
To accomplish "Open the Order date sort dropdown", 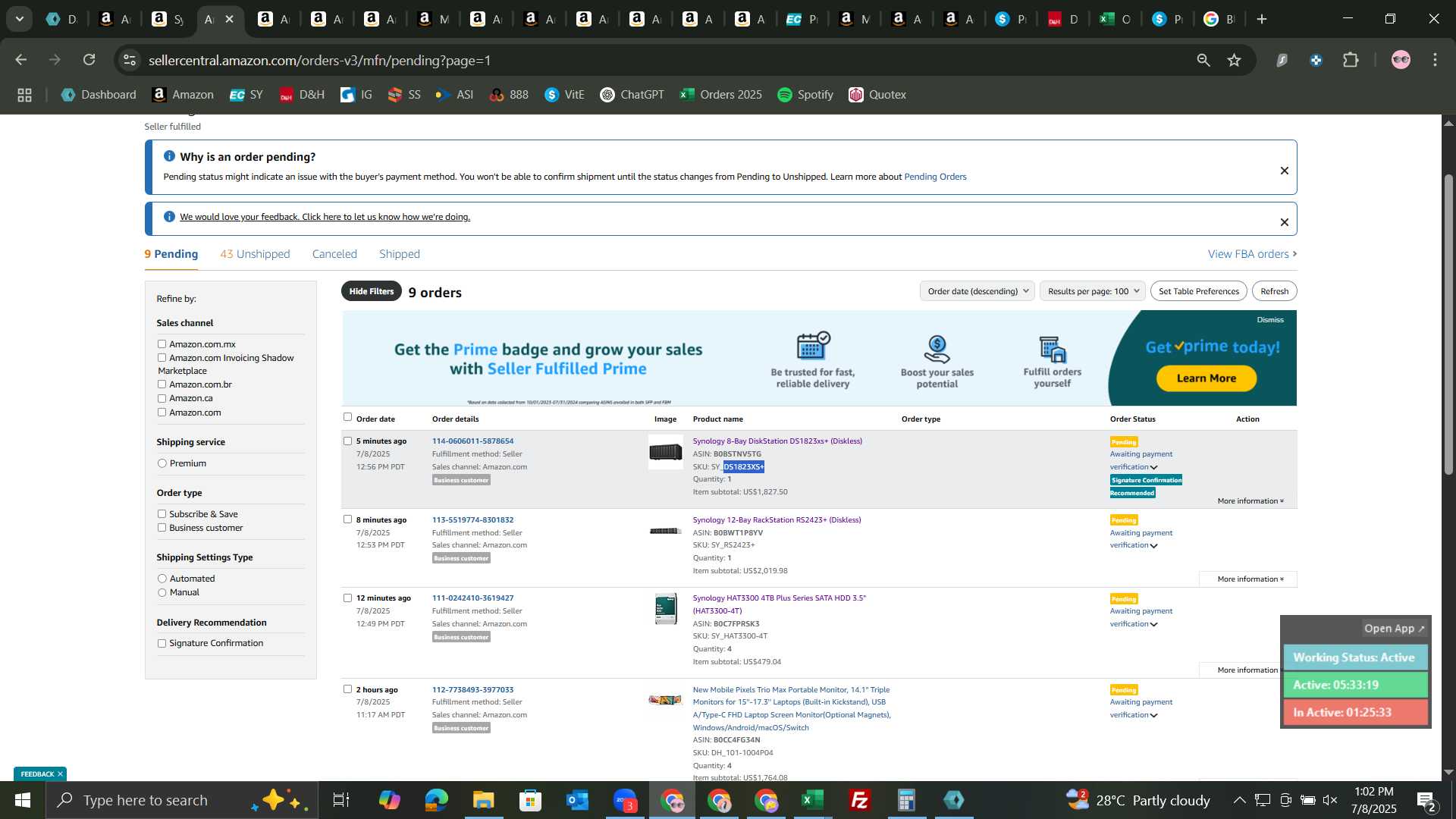I will (x=977, y=291).
